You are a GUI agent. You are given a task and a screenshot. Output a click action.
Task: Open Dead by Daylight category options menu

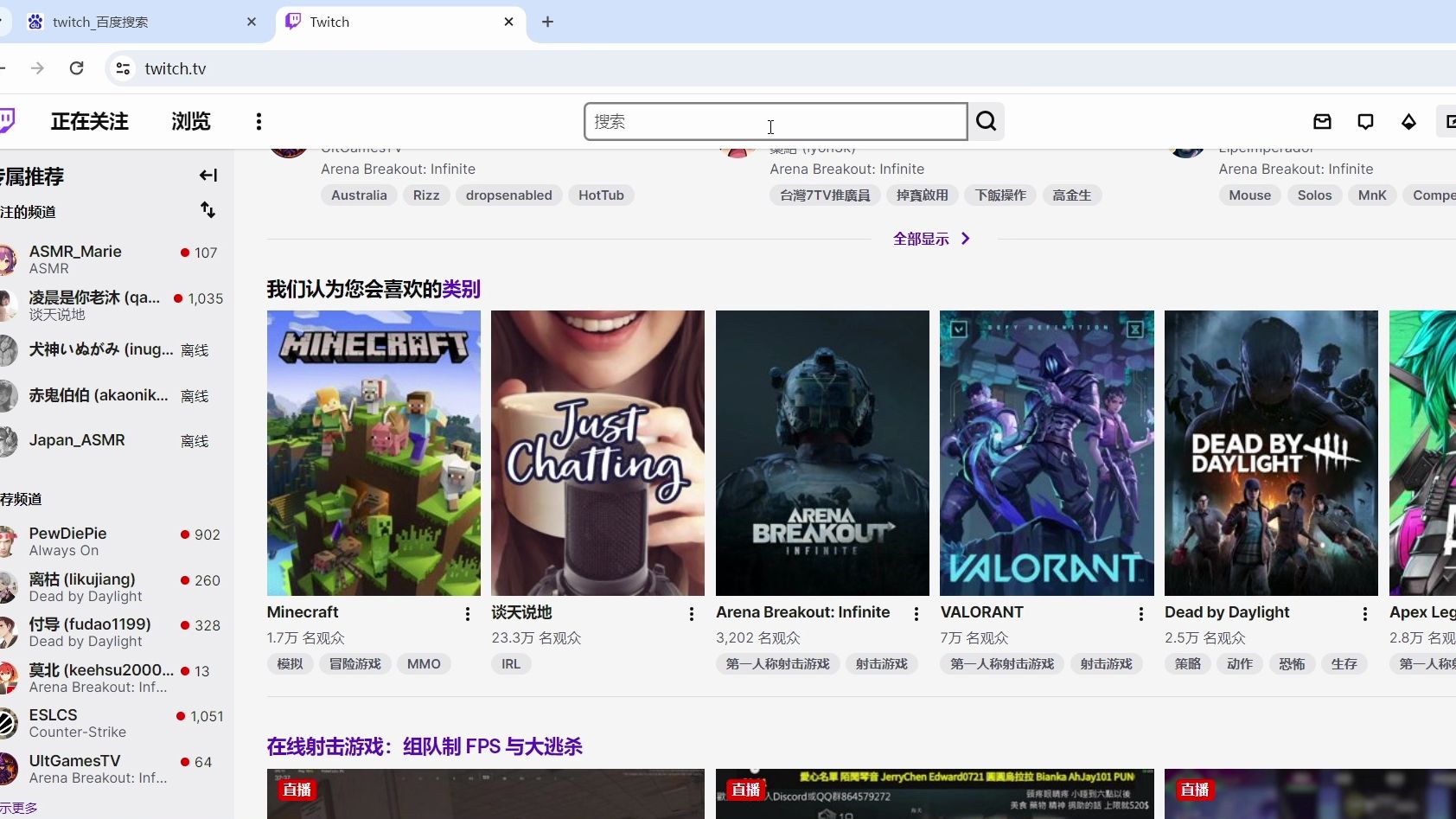pyautogui.click(x=1365, y=613)
